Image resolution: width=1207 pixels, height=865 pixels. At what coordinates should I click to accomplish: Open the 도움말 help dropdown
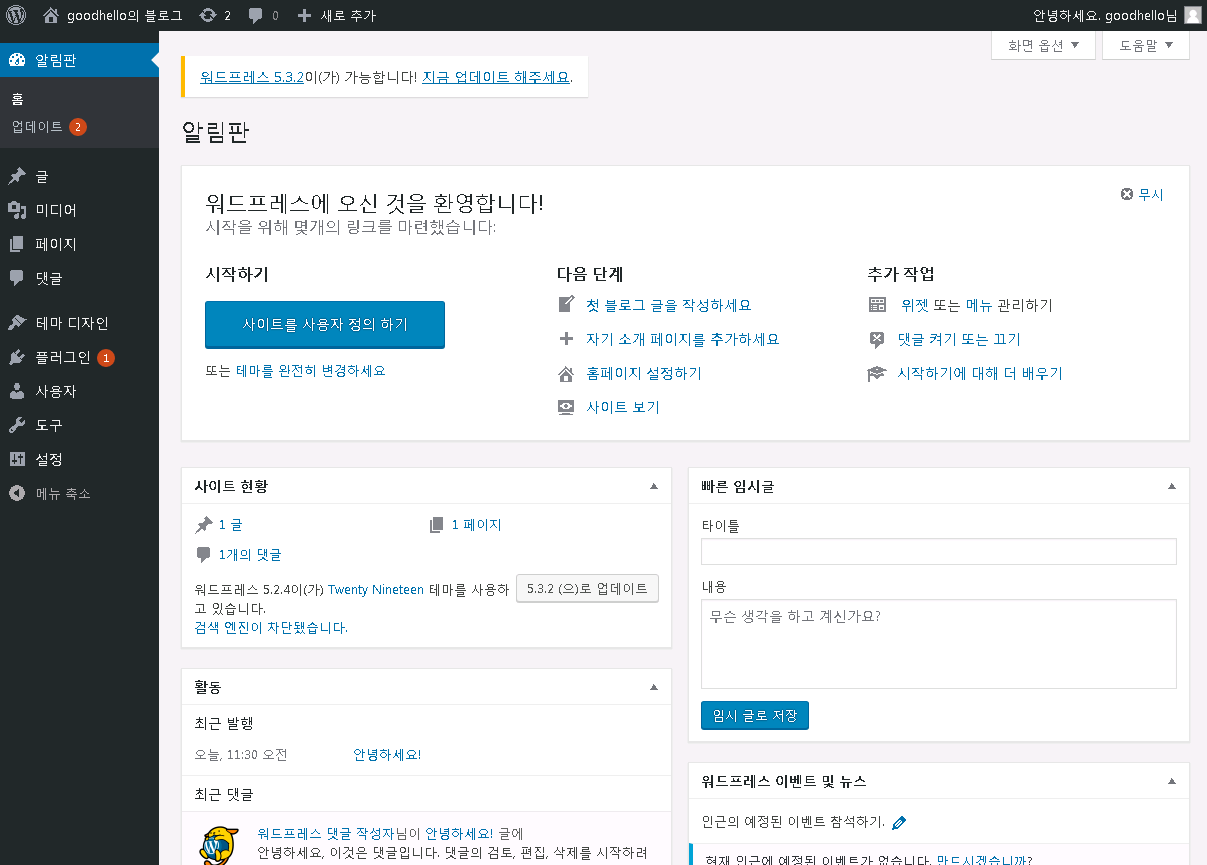[x=1145, y=45]
